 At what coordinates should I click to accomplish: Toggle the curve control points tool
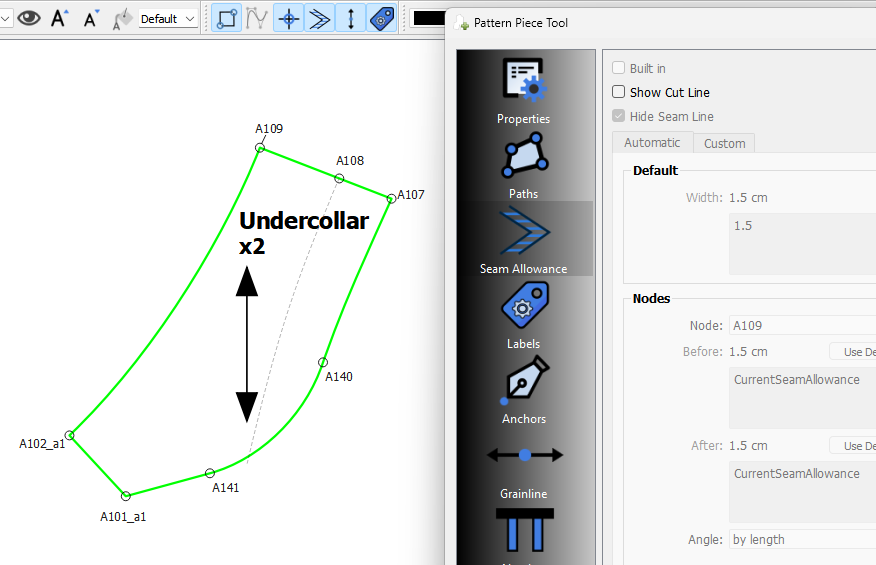257,18
